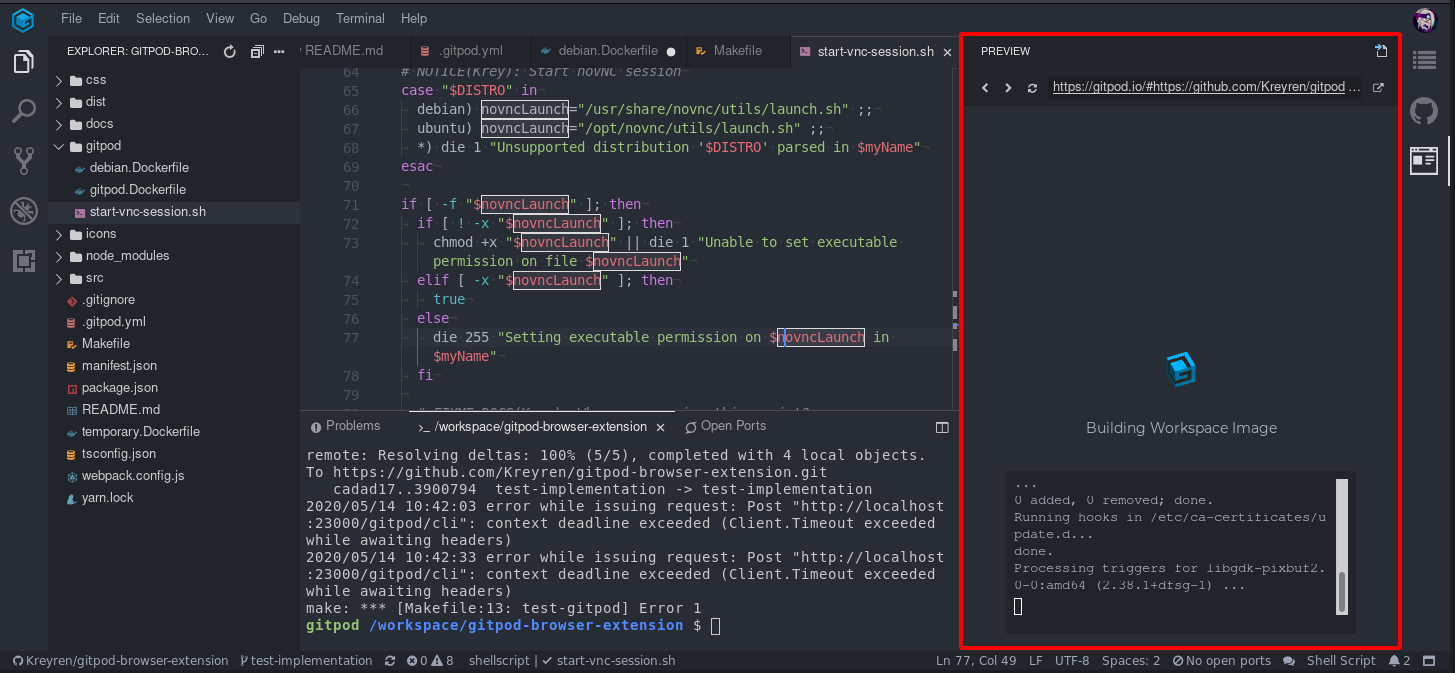Refresh the Explorer file tree

[229, 52]
